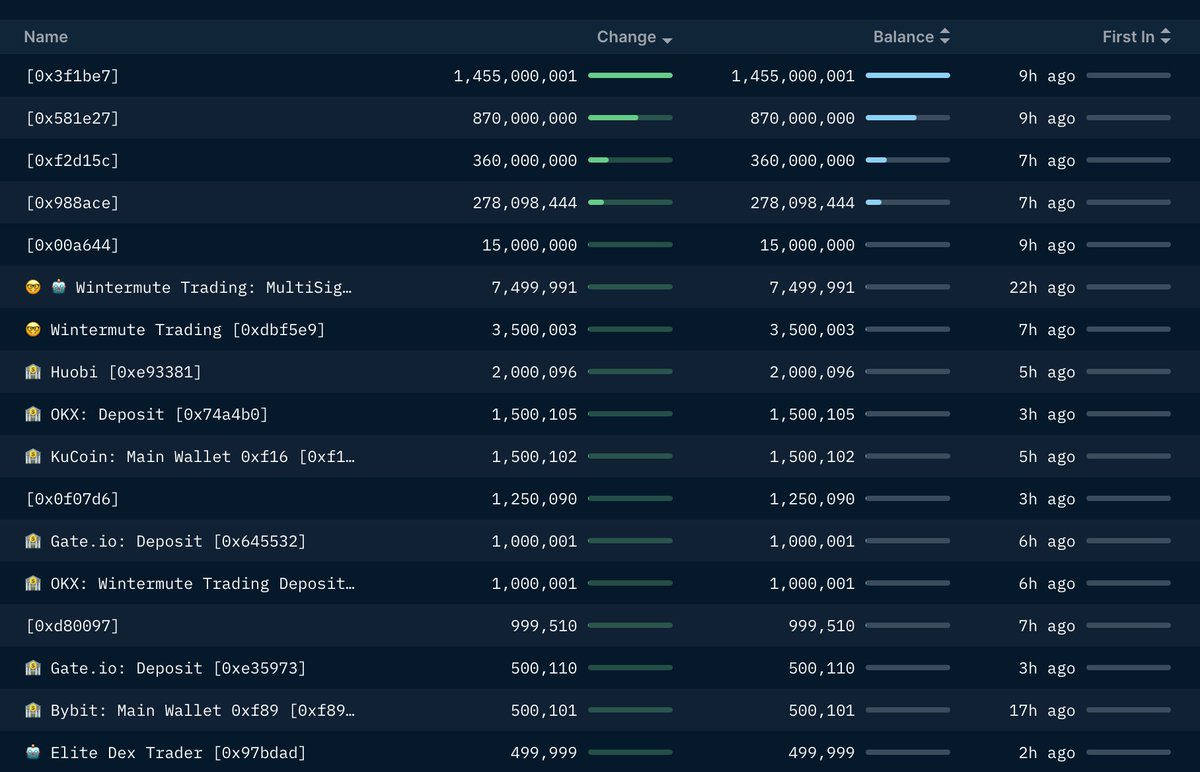Click change value 499,999
This screenshot has height=772, width=1200.
[x=544, y=753]
